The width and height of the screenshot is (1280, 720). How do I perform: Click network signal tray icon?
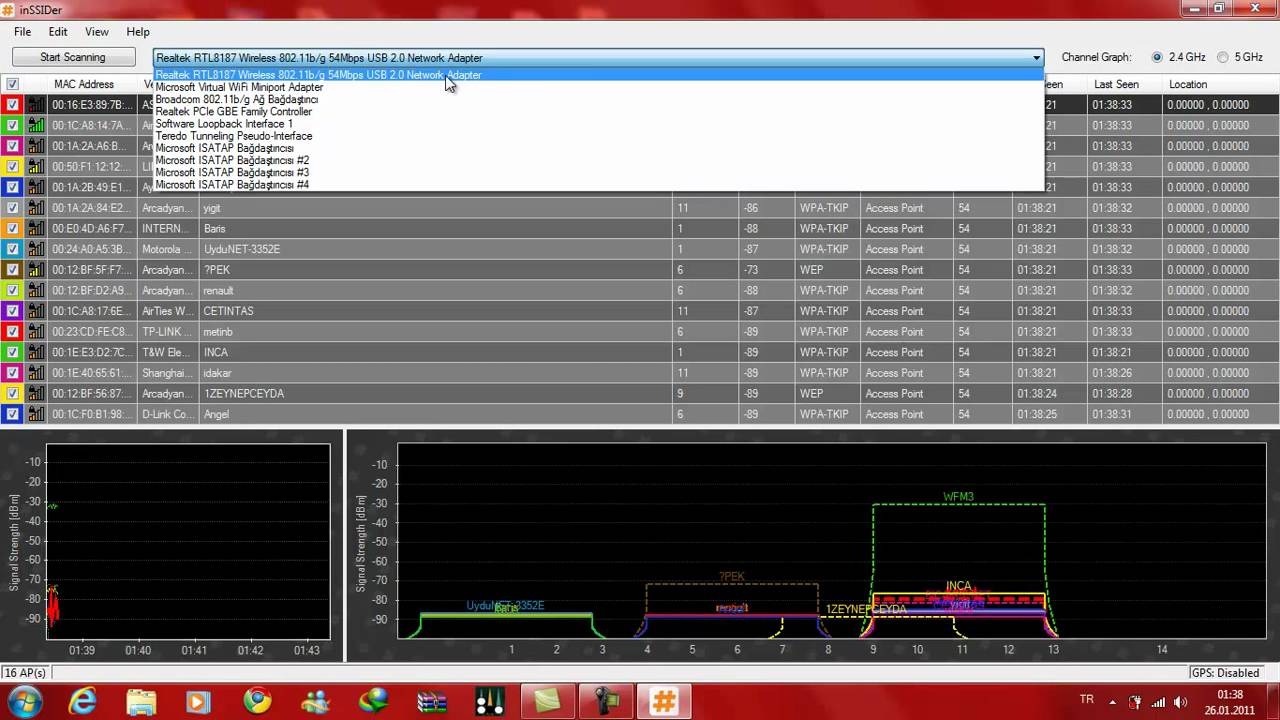pyautogui.click(x=1158, y=702)
